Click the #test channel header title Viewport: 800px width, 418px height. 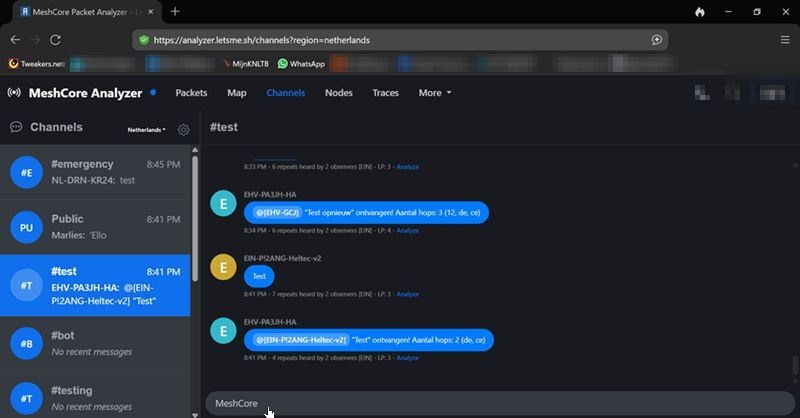click(x=224, y=127)
